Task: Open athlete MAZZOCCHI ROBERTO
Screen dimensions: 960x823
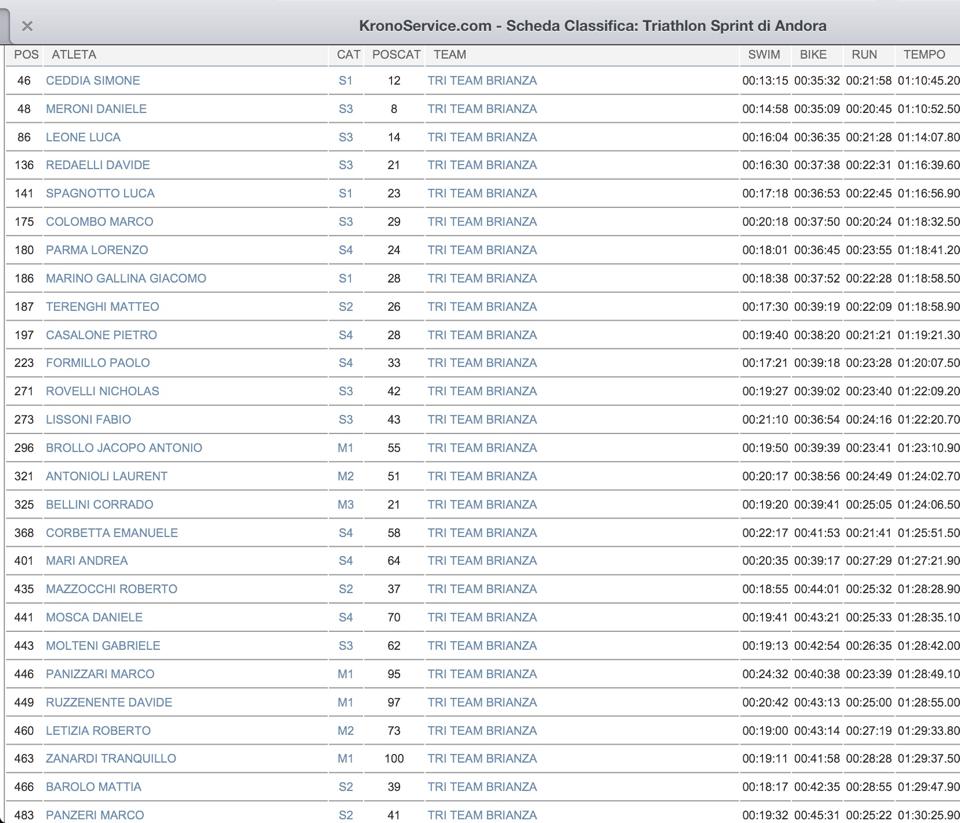Action: [x=111, y=589]
